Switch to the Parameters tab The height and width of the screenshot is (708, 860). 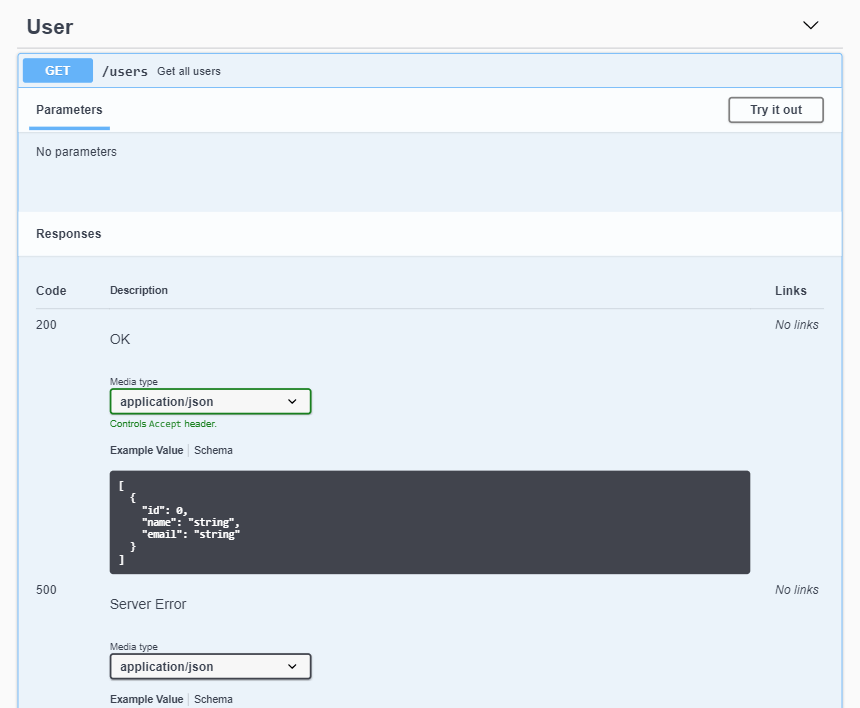tap(68, 110)
